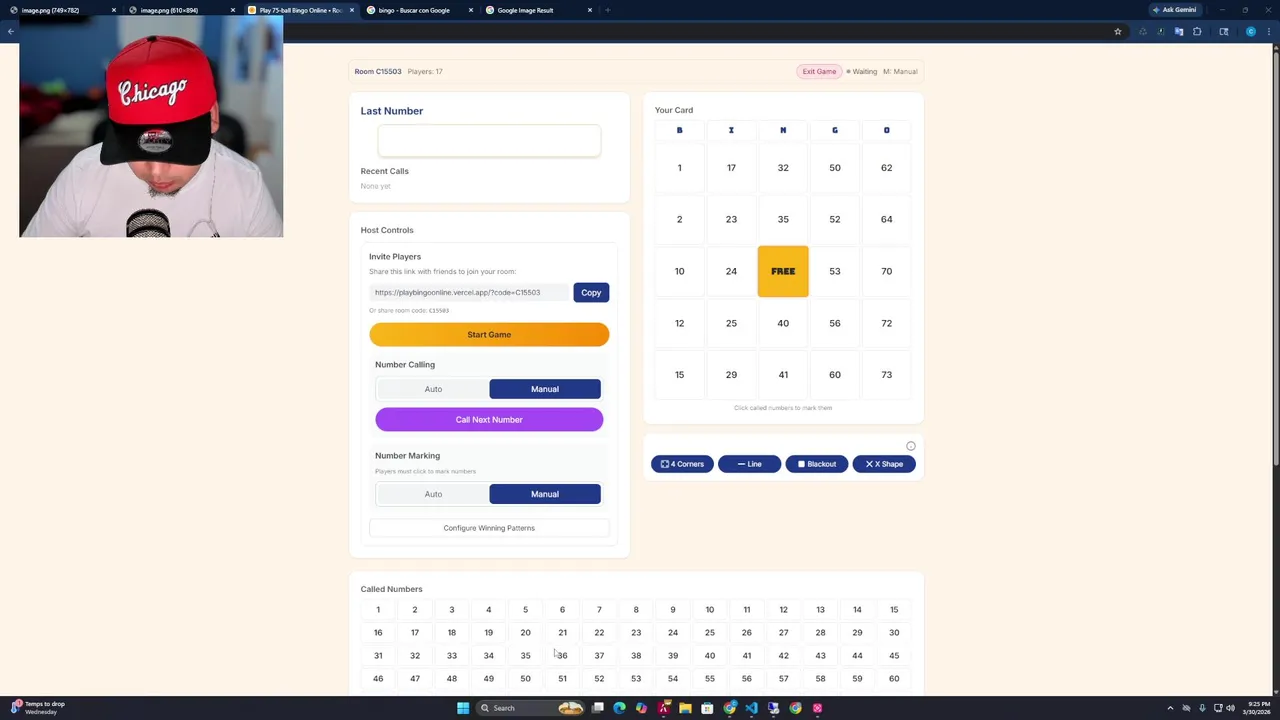The width and height of the screenshot is (1280, 720).
Task: Mark number 53 on your card
Action: [835, 271]
